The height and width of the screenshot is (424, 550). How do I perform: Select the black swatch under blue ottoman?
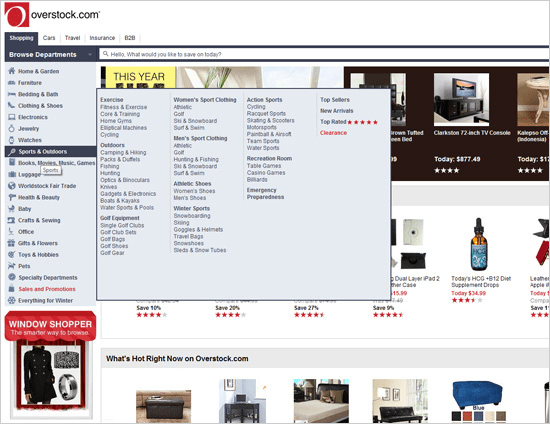pos(456,416)
